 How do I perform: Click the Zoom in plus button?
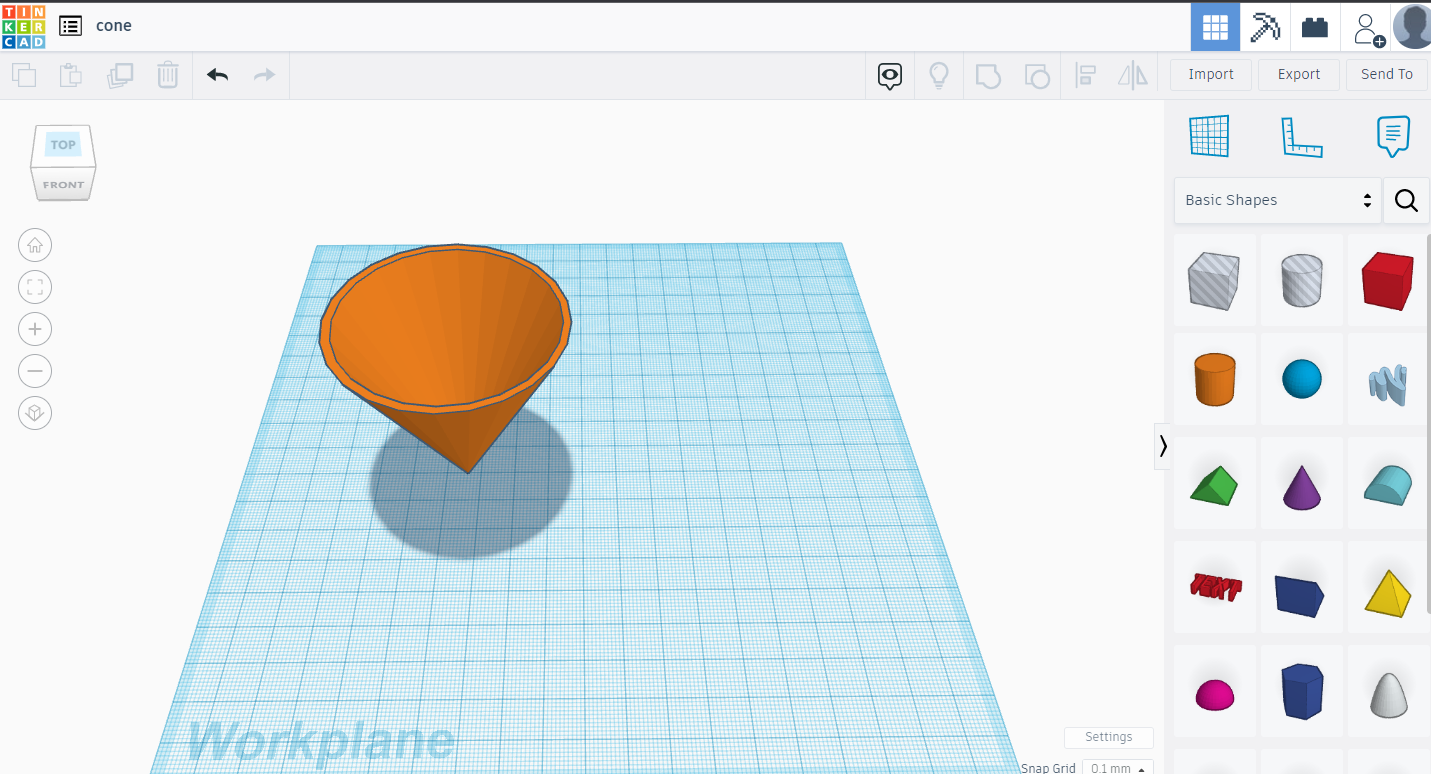click(35, 329)
